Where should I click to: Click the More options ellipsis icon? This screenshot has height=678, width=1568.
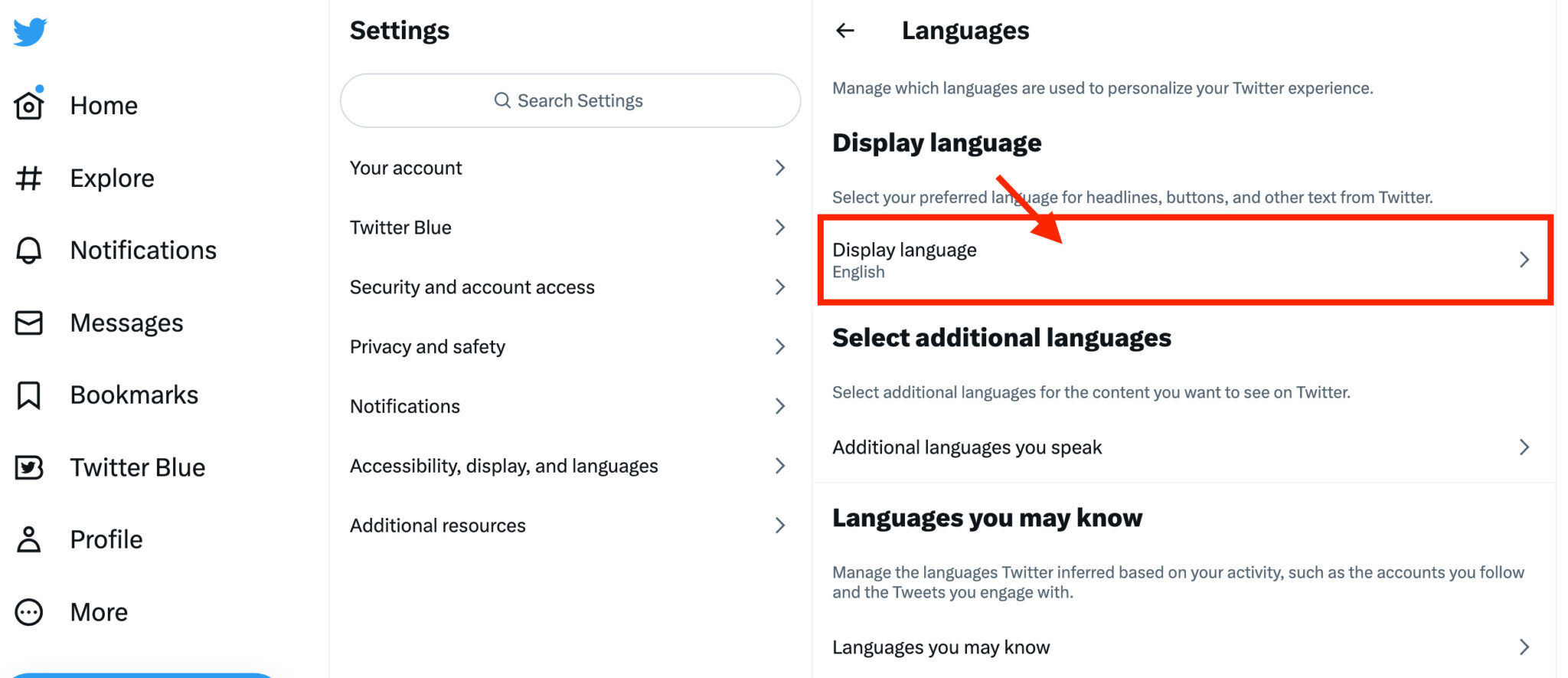pyautogui.click(x=28, y=611)
